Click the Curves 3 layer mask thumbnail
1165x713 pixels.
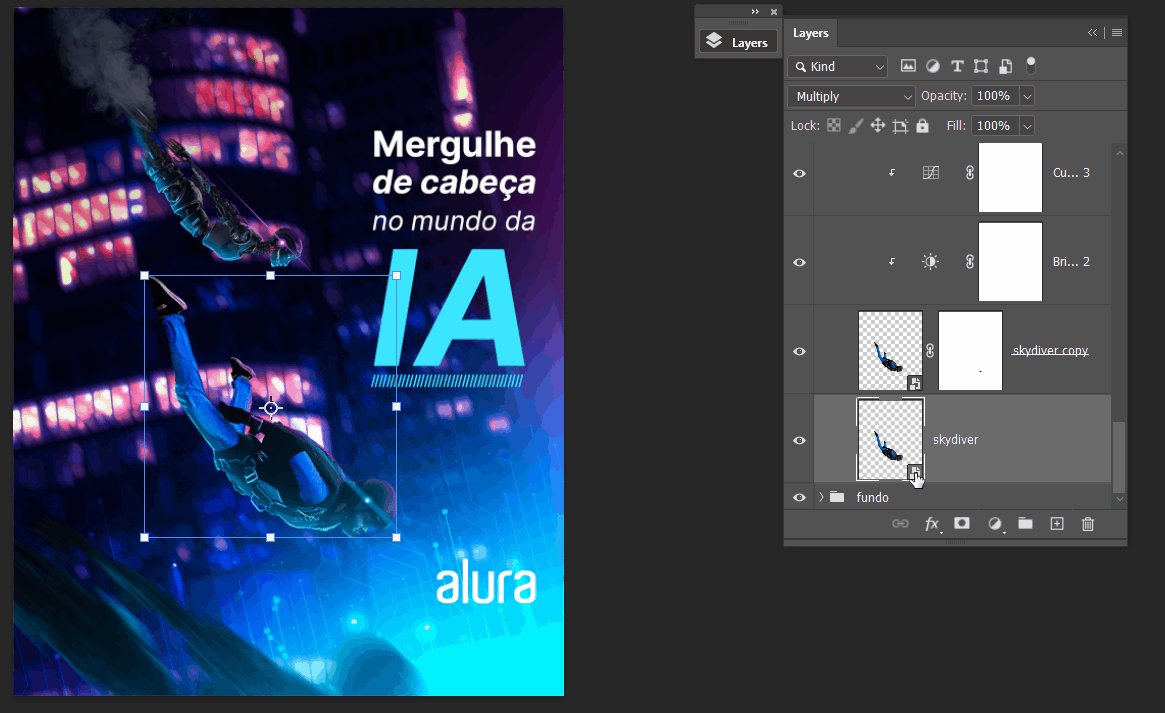pyautogui.click(x=1010, y=178)
